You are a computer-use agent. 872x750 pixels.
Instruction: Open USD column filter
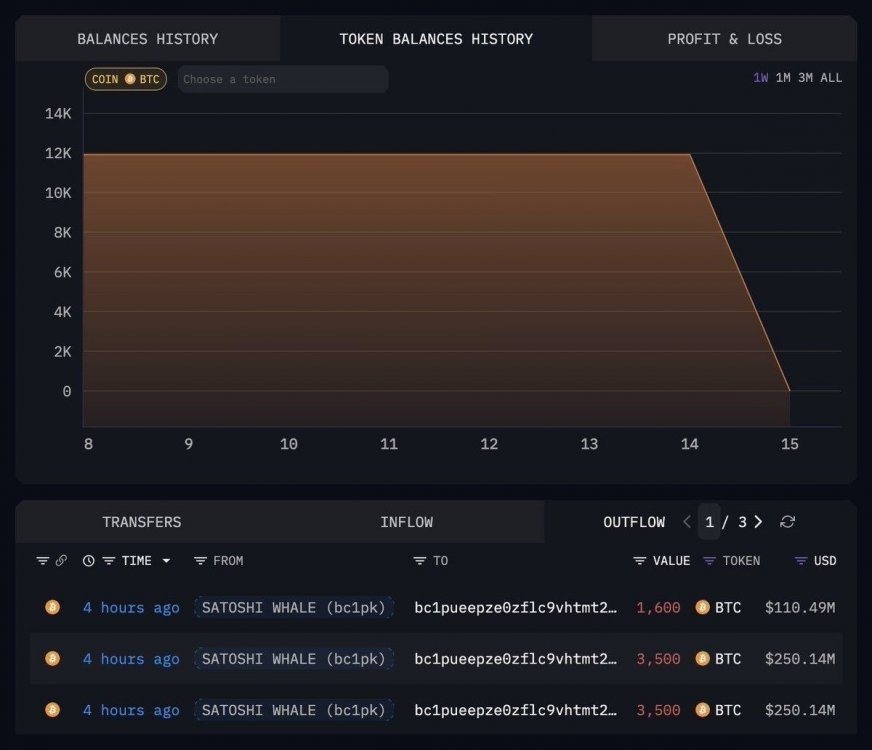[800, 561]
